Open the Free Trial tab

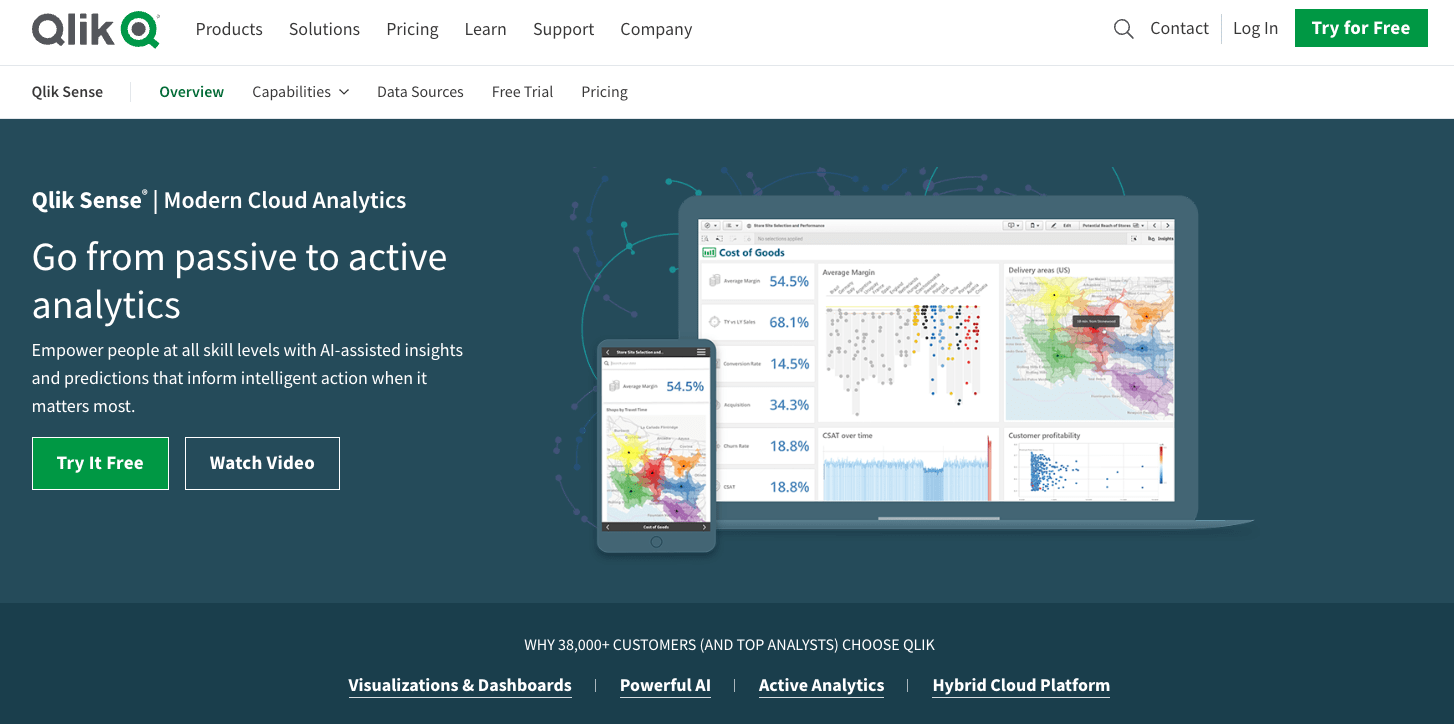coord(522,92)
